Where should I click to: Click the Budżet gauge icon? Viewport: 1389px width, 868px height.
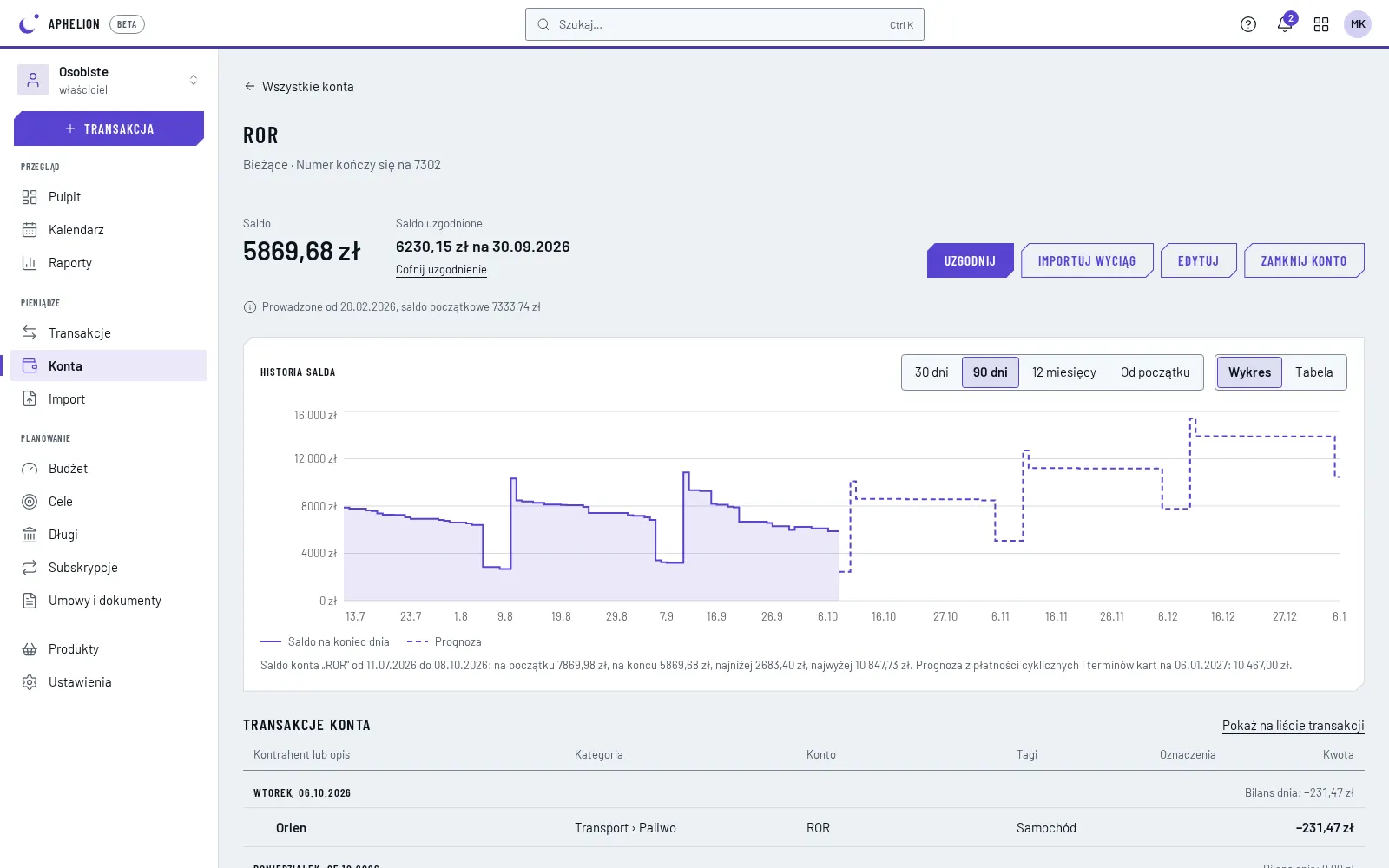click(30, 469)
